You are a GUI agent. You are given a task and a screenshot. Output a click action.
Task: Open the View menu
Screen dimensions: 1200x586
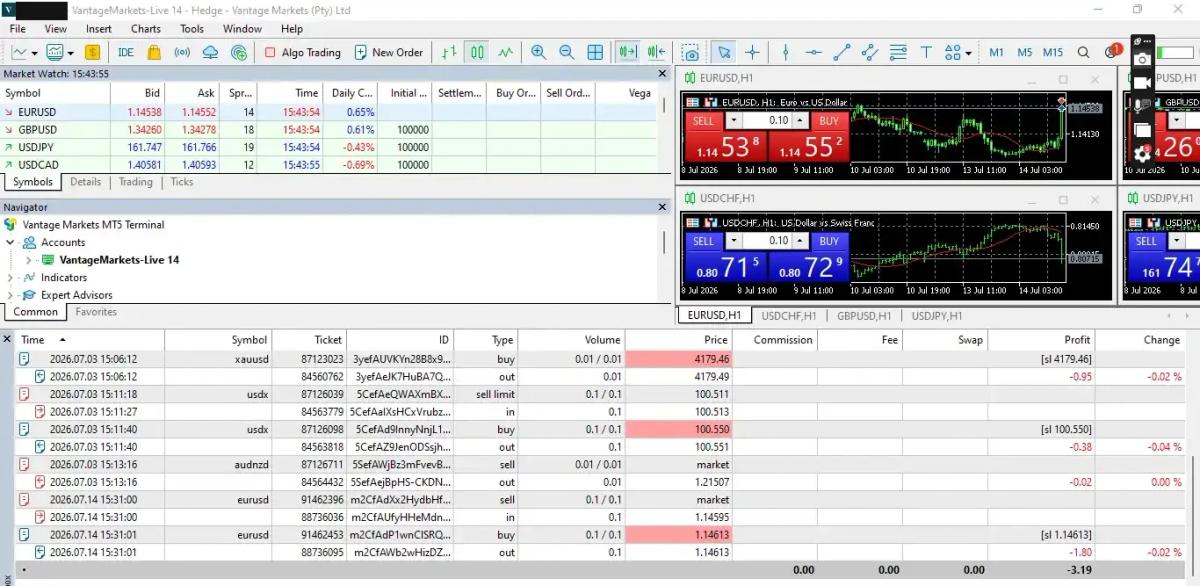click(x=55, y=29)
